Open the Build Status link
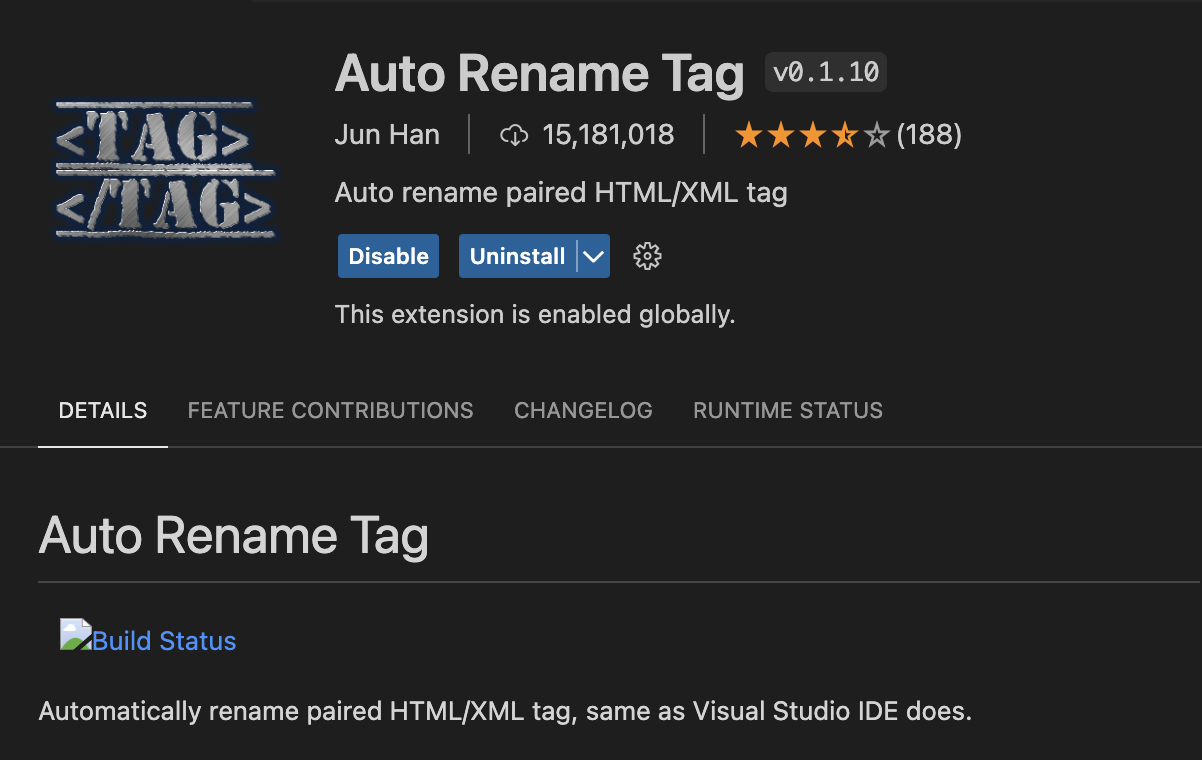This screenshot has height=760, width=1202. click(163, 640)
